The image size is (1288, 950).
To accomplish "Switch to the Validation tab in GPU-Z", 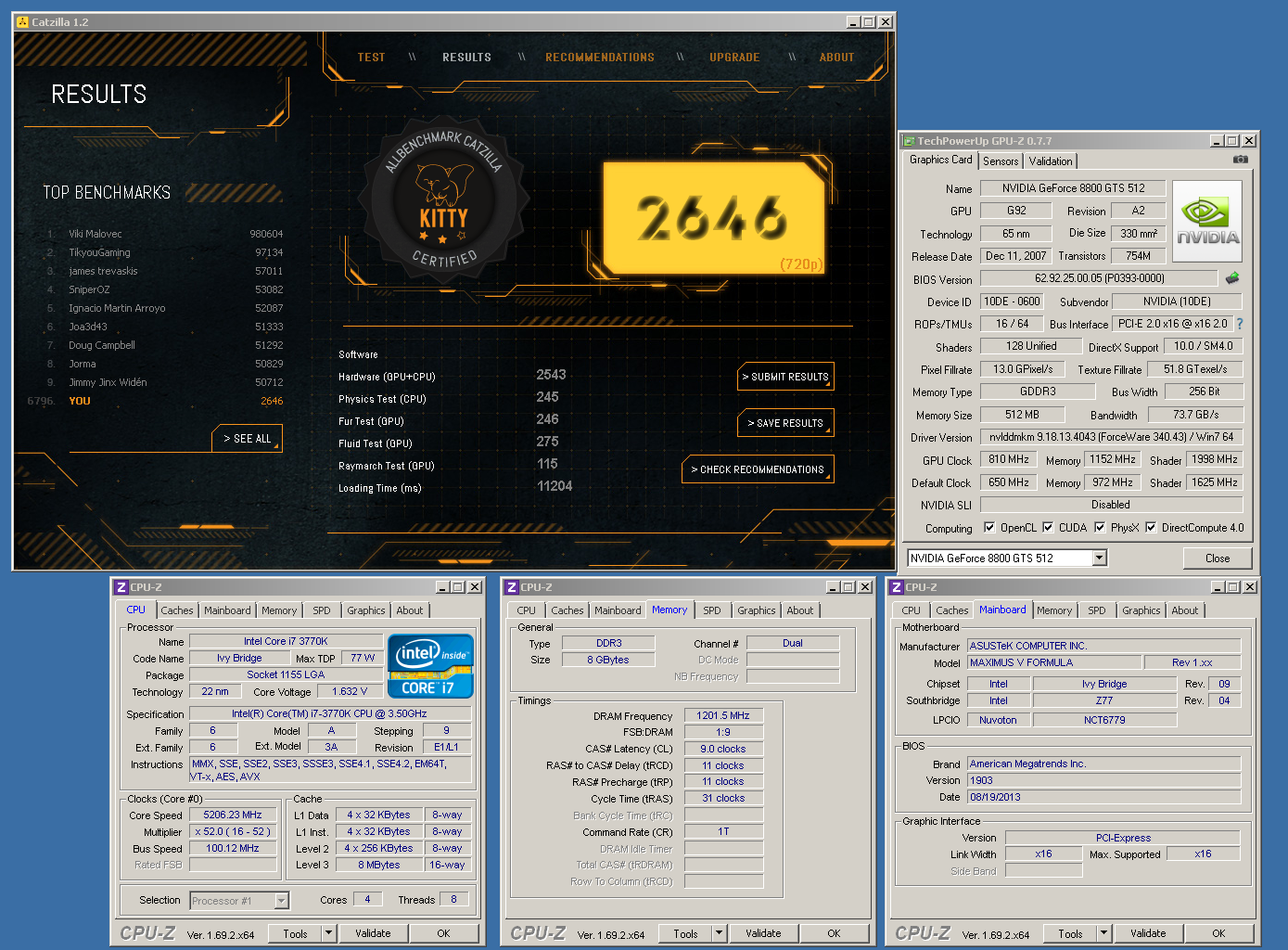I will (1051, 160).
